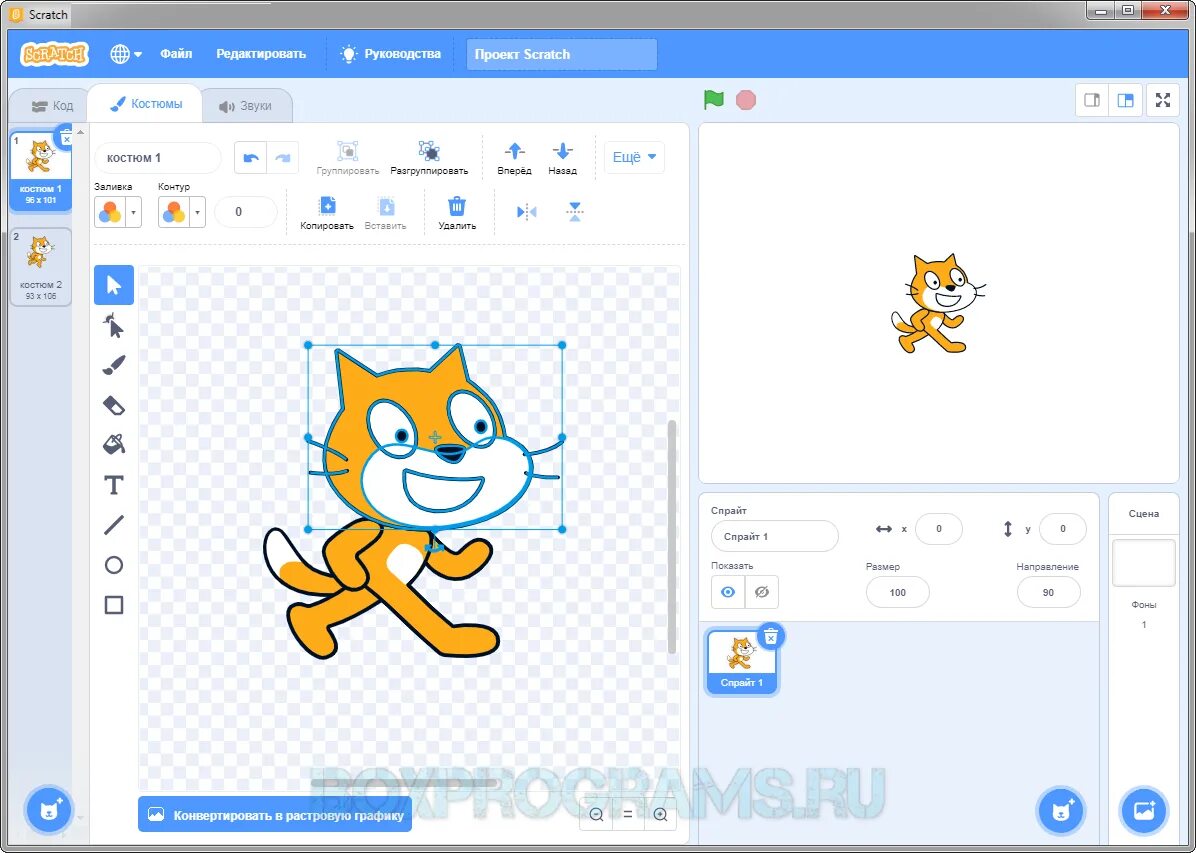This screenshot has width=1196, height=853.
Task: Select the Circle tool
Action: point(114,565)
